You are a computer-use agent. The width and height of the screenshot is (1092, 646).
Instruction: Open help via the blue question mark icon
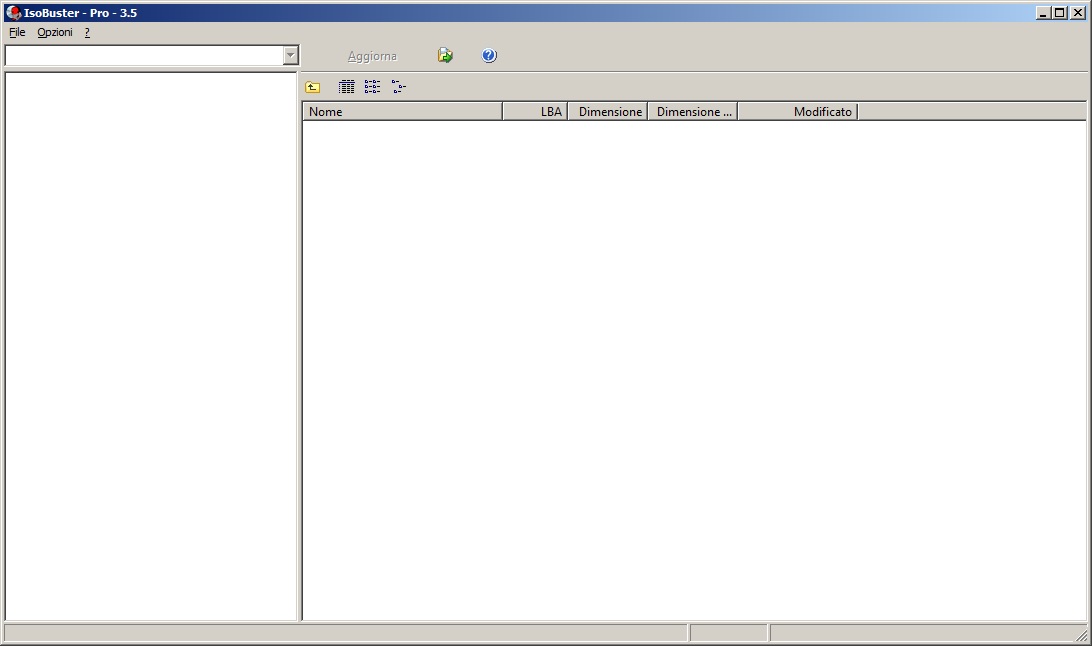point(489,56)
